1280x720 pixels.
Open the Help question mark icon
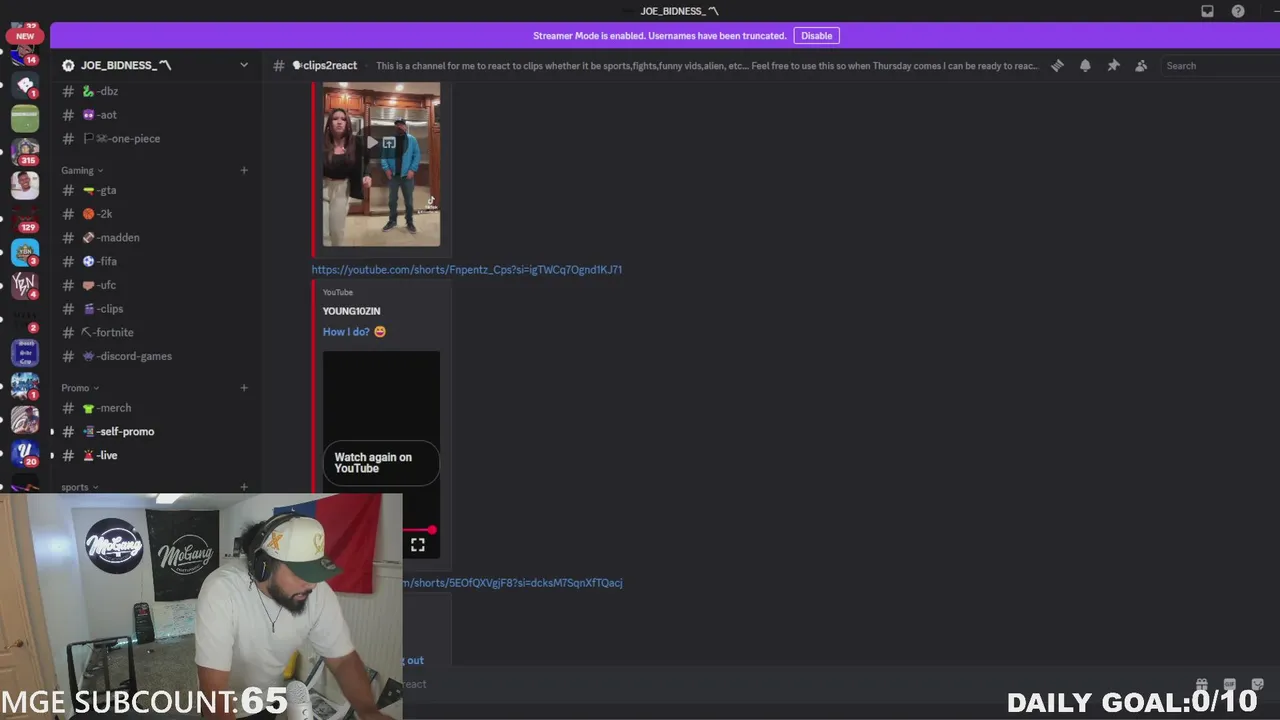point(1238,11)
